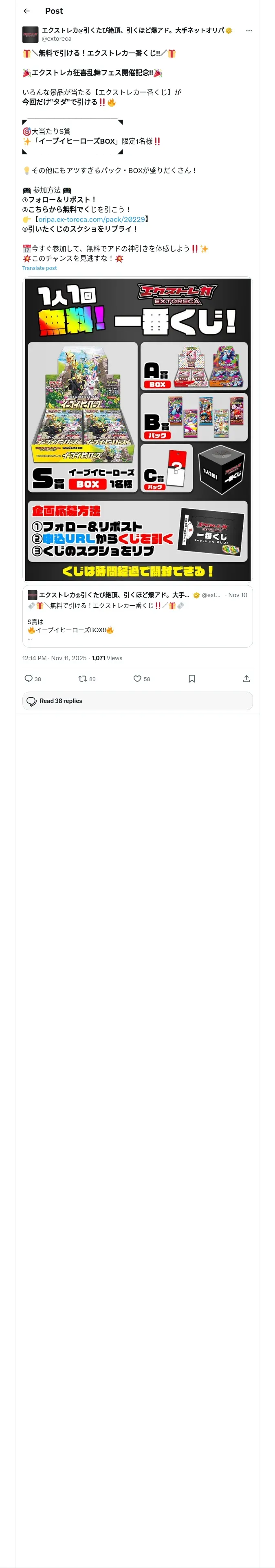Click the reply speech bubble icon
Viewport: 275px width, 1568px height.
point(29,679)
